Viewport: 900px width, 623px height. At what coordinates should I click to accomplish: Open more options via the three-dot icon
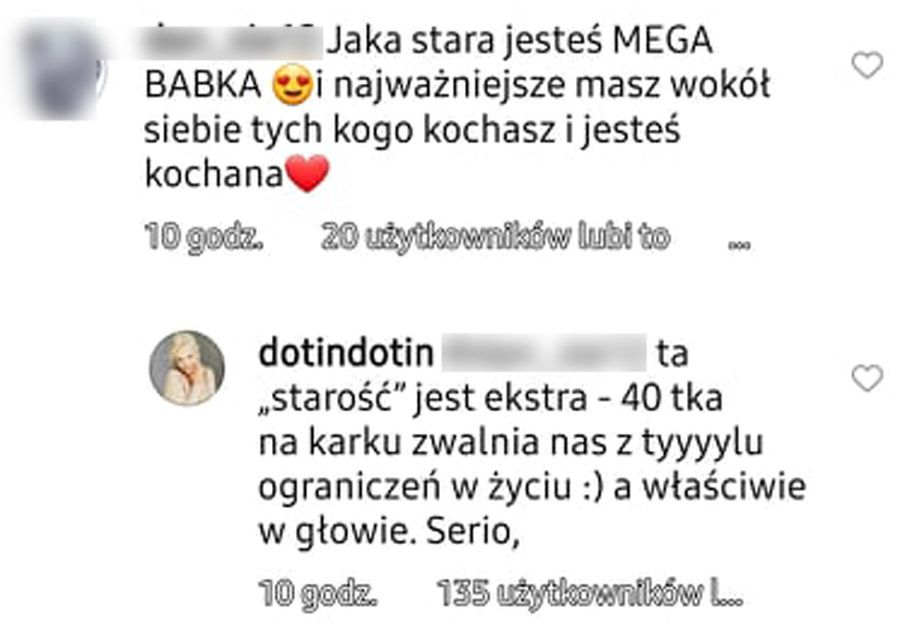pyautogui.click(x=739, y=245)
